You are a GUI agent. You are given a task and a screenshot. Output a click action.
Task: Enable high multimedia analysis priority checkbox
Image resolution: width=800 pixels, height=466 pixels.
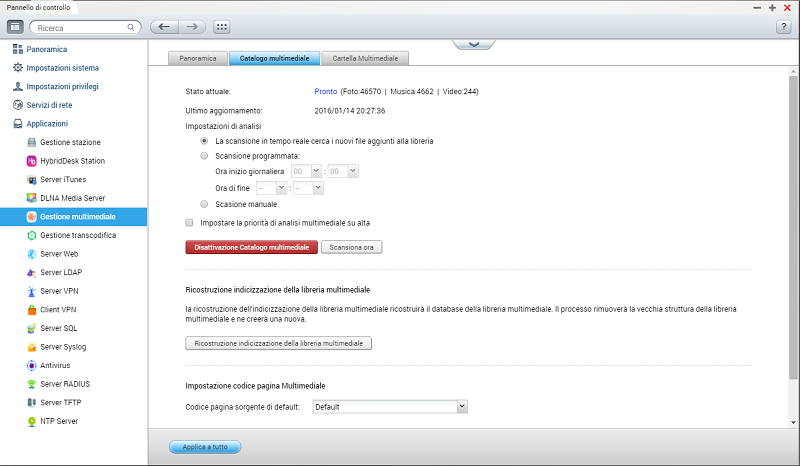pyautogui.click(x=190, y=222)
